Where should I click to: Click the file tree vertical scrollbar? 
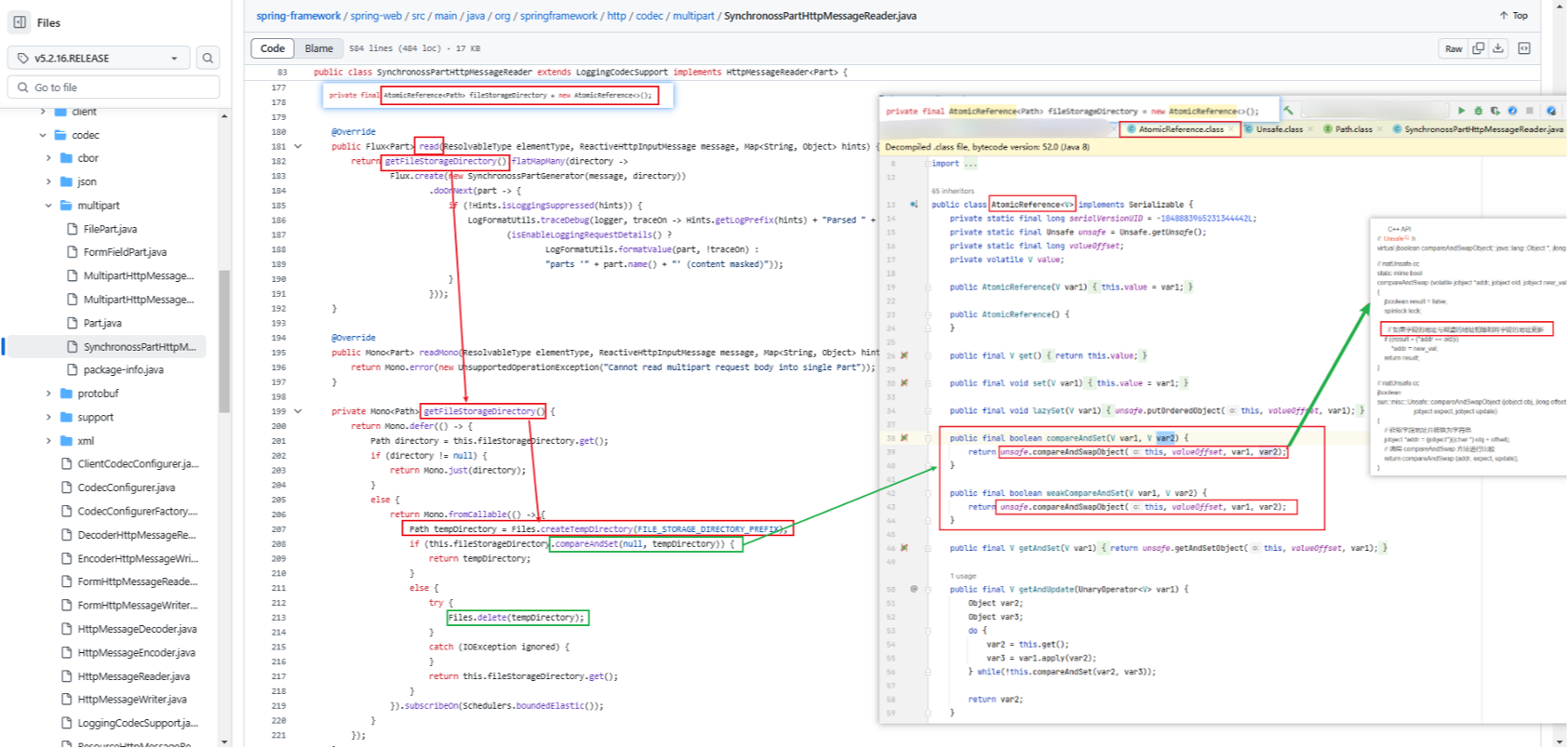(x=224, y=341)
